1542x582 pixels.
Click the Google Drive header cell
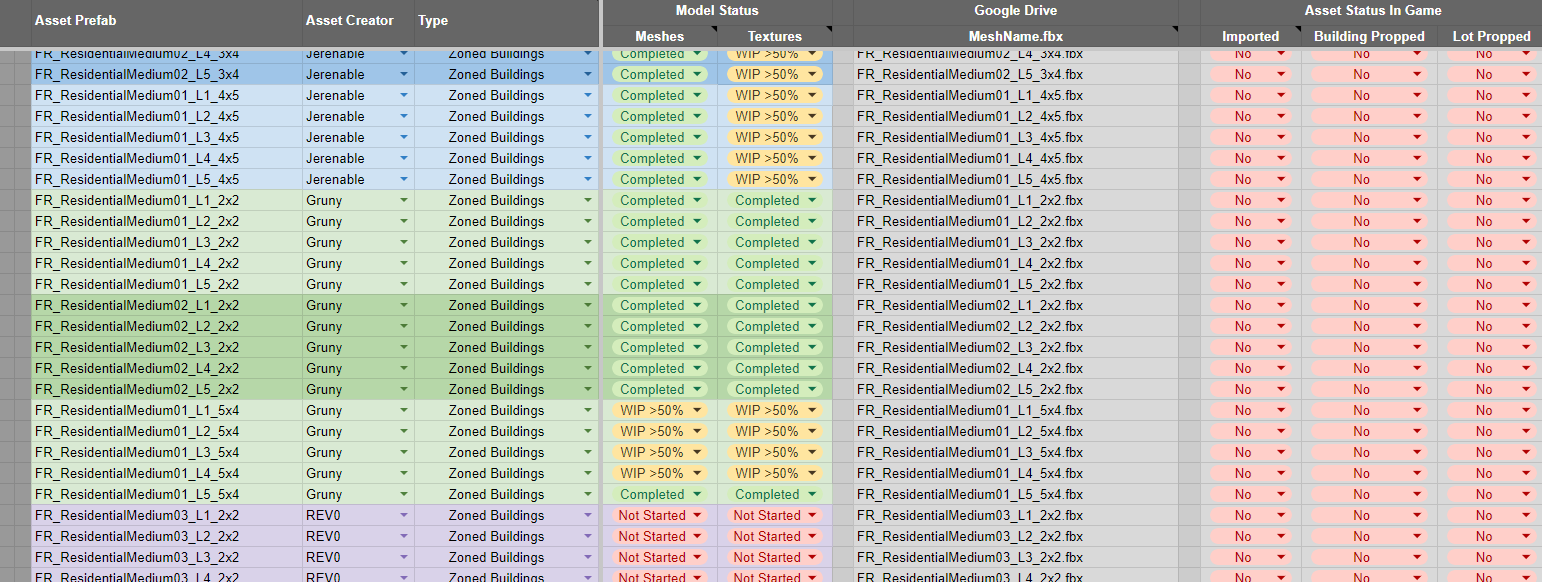[1015, 11]
